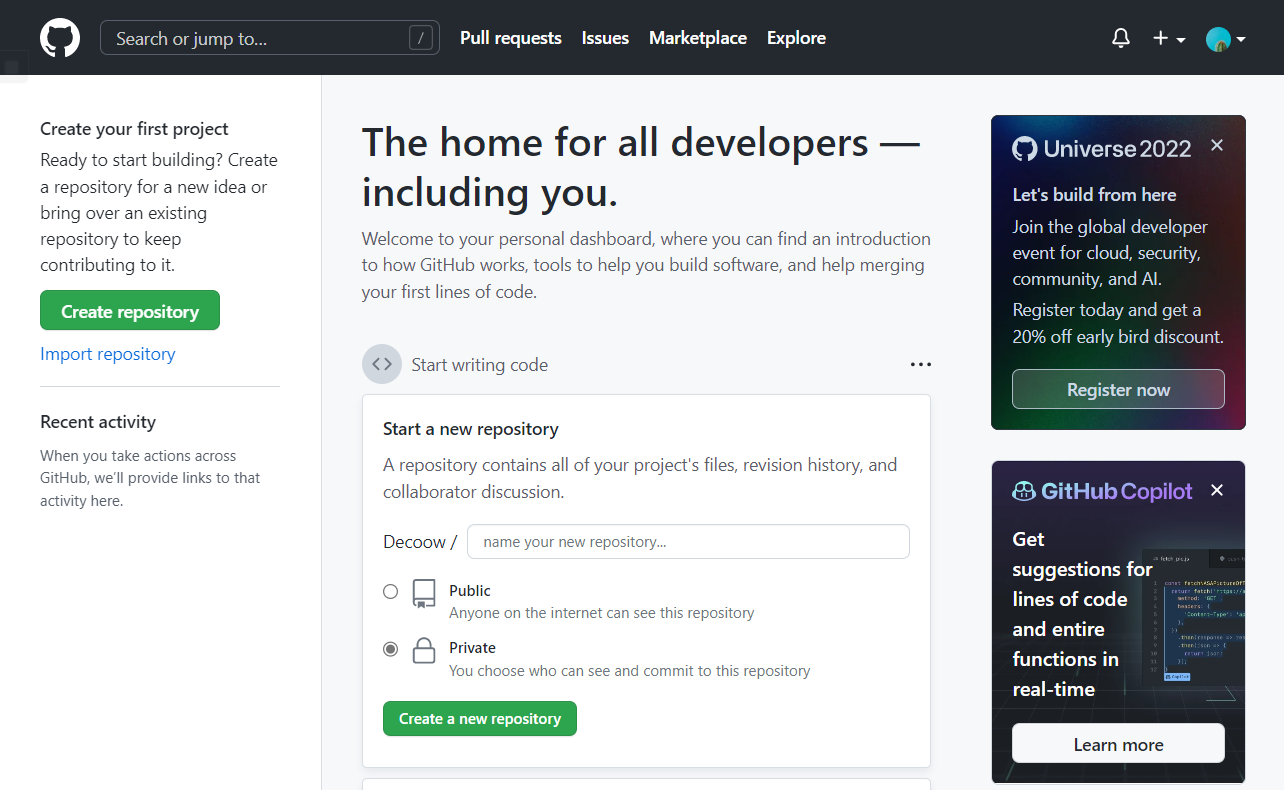Select the Public radio button
Screen dimensions: 1284x790
(391, 591)
